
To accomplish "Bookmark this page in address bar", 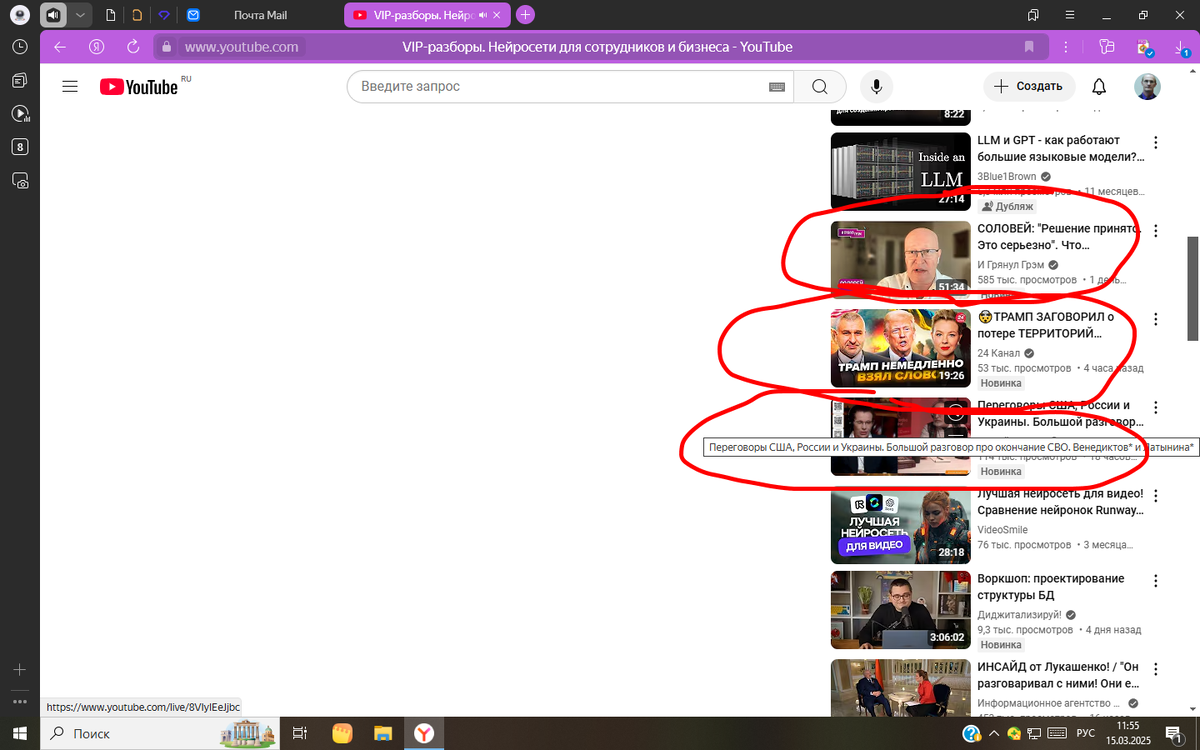I will (x=1028, y=47).
